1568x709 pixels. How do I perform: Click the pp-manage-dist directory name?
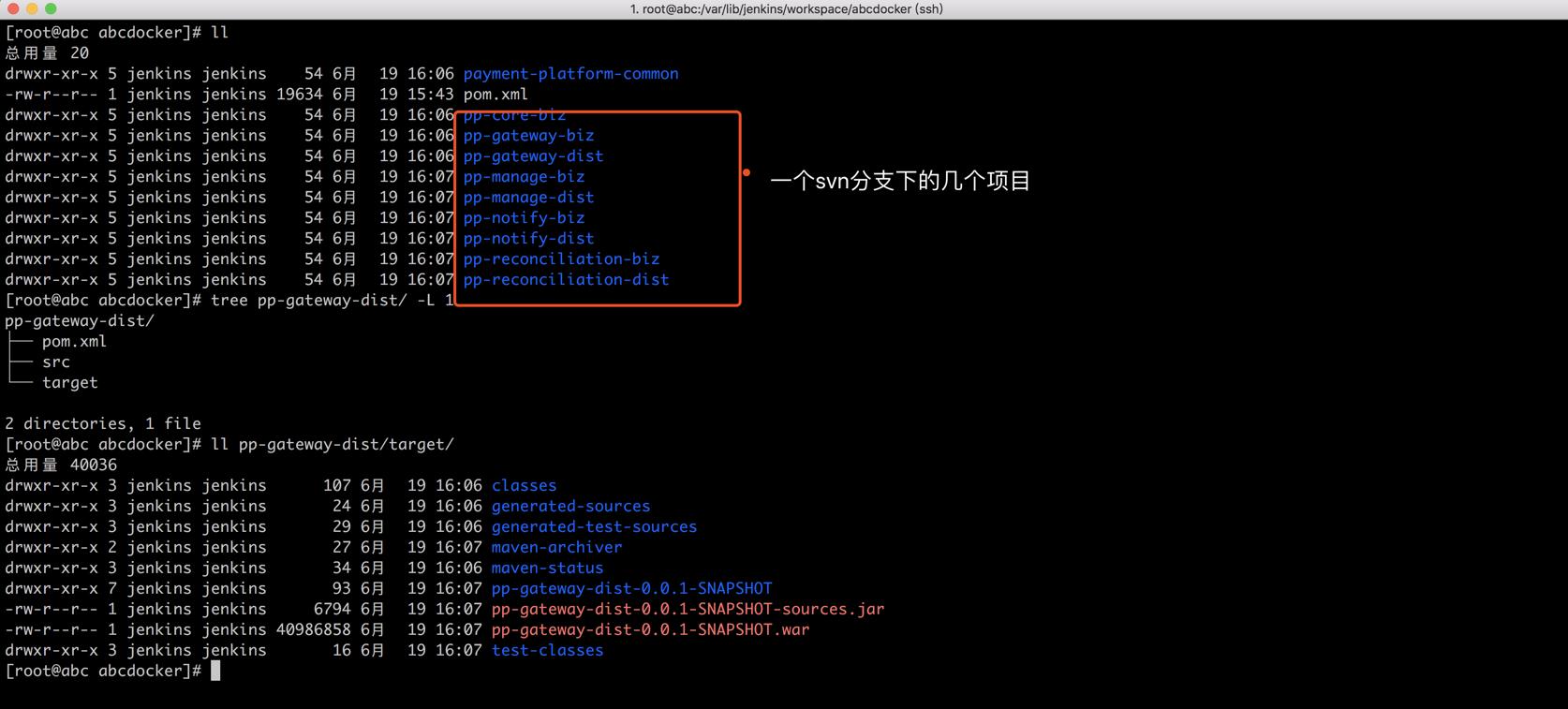click(528, 197)
